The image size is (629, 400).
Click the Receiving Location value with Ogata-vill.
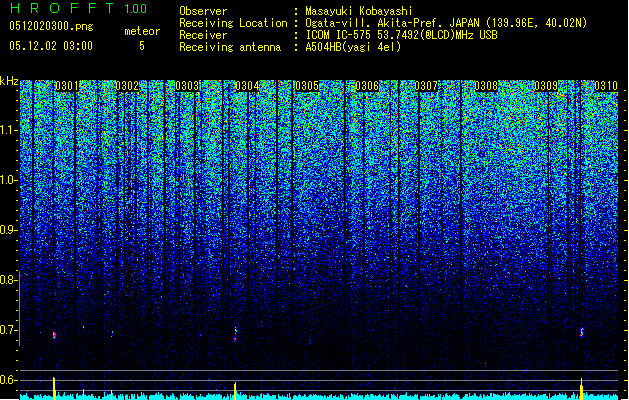(x=446, y=23)
